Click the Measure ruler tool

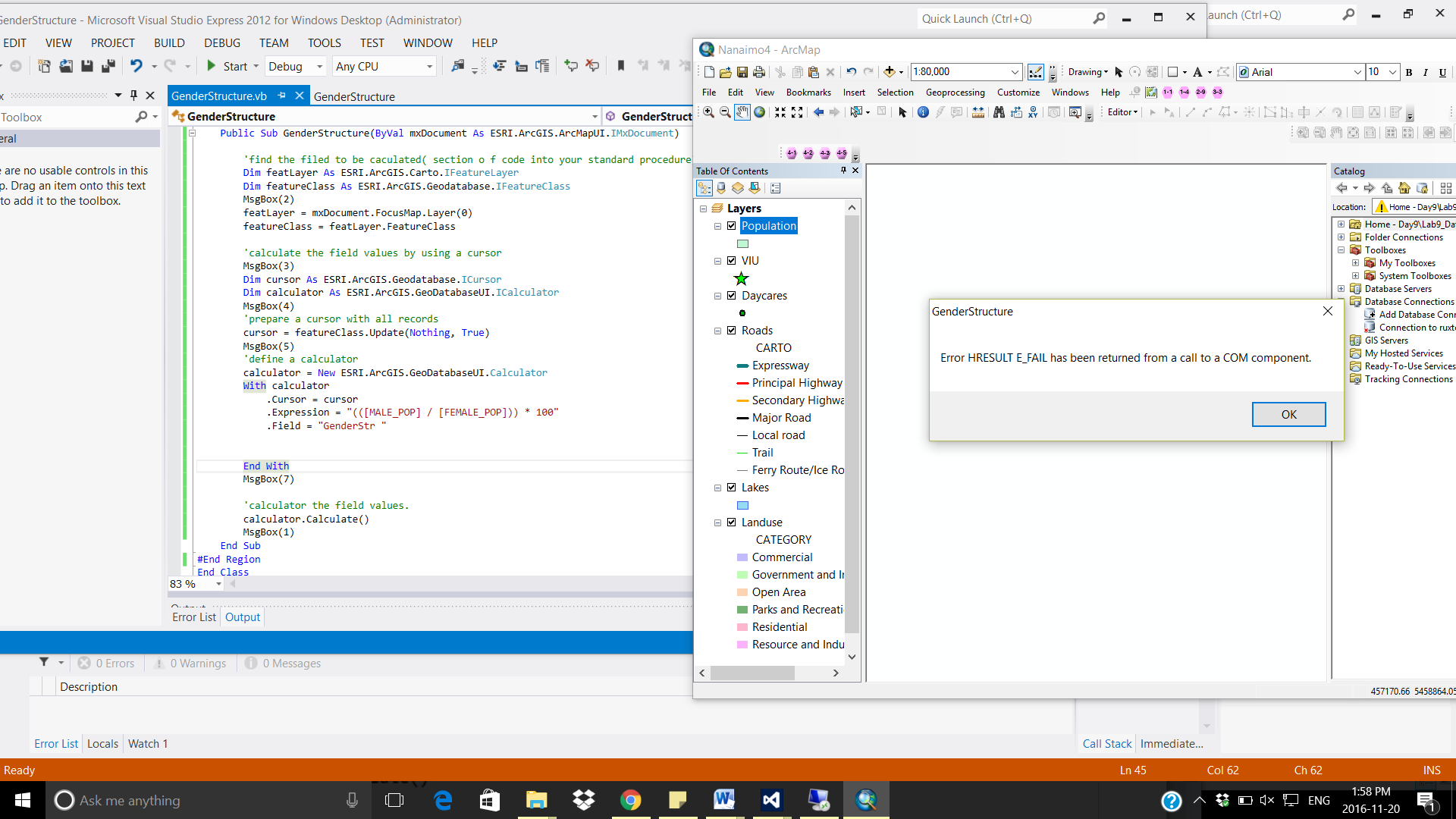pyautogui.click(x=978, y=112)
